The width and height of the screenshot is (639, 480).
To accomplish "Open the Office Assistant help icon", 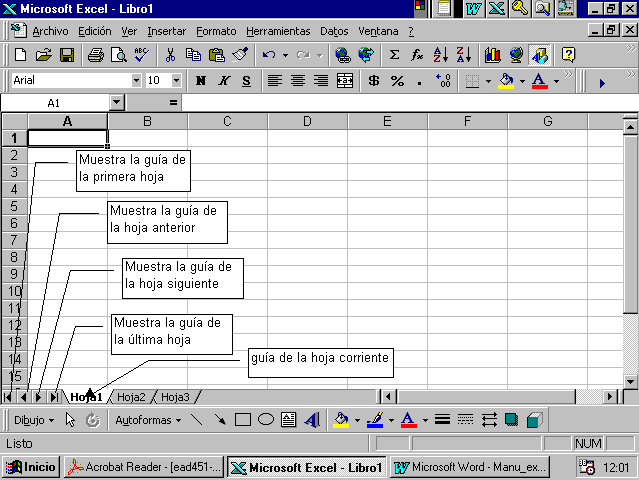I will (x=568, y=55).
